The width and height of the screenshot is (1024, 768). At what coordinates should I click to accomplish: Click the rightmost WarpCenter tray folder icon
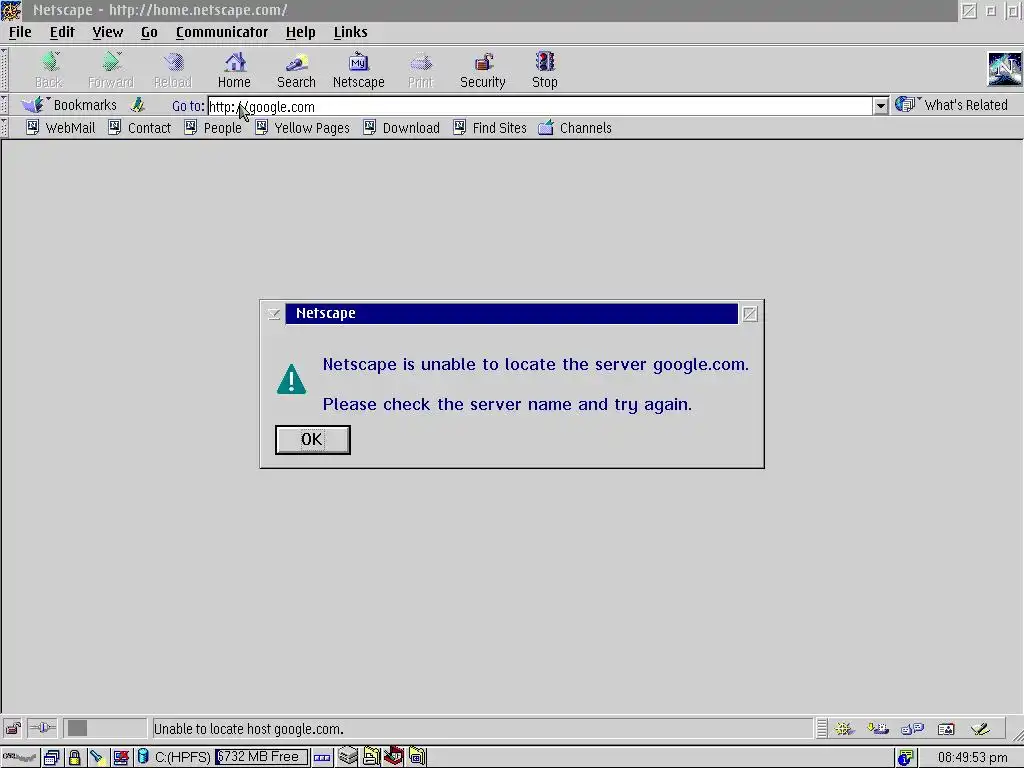(x=417, y=756)
